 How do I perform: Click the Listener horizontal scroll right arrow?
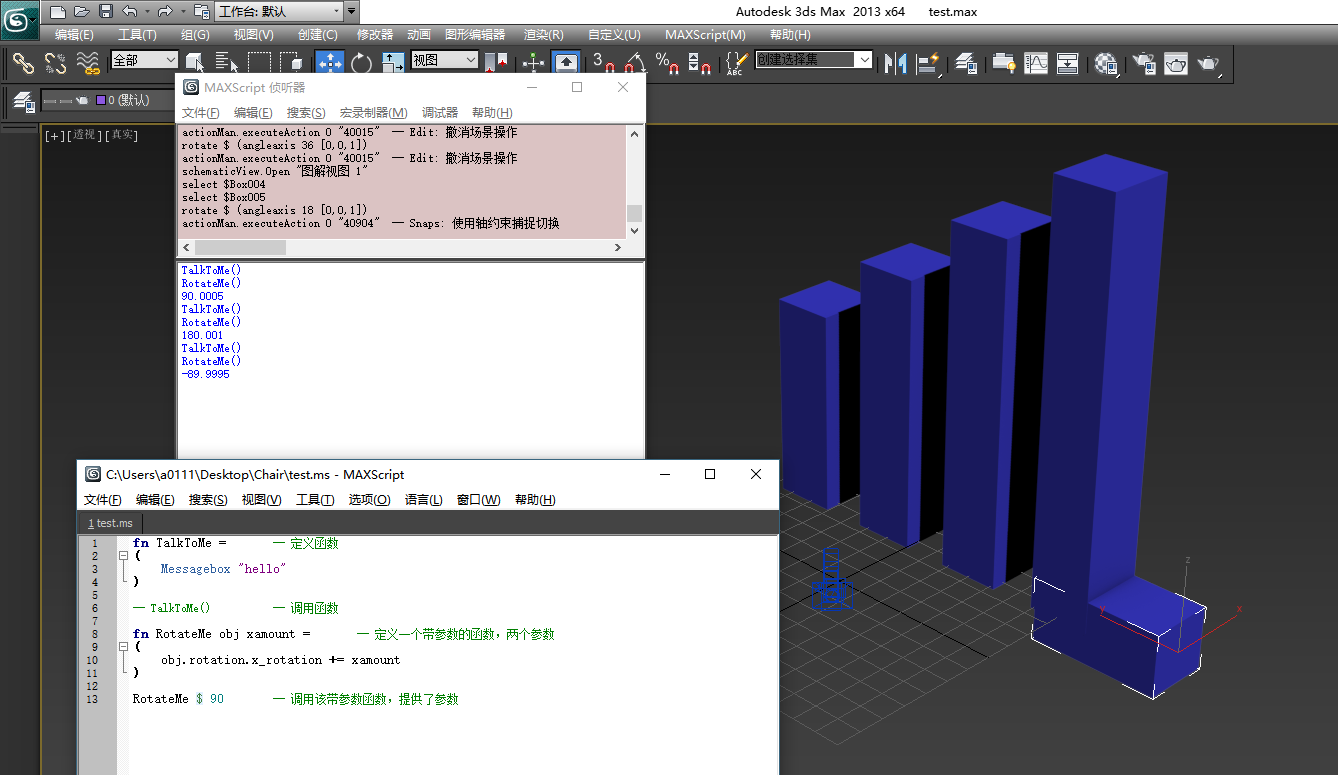click(619, 247)
